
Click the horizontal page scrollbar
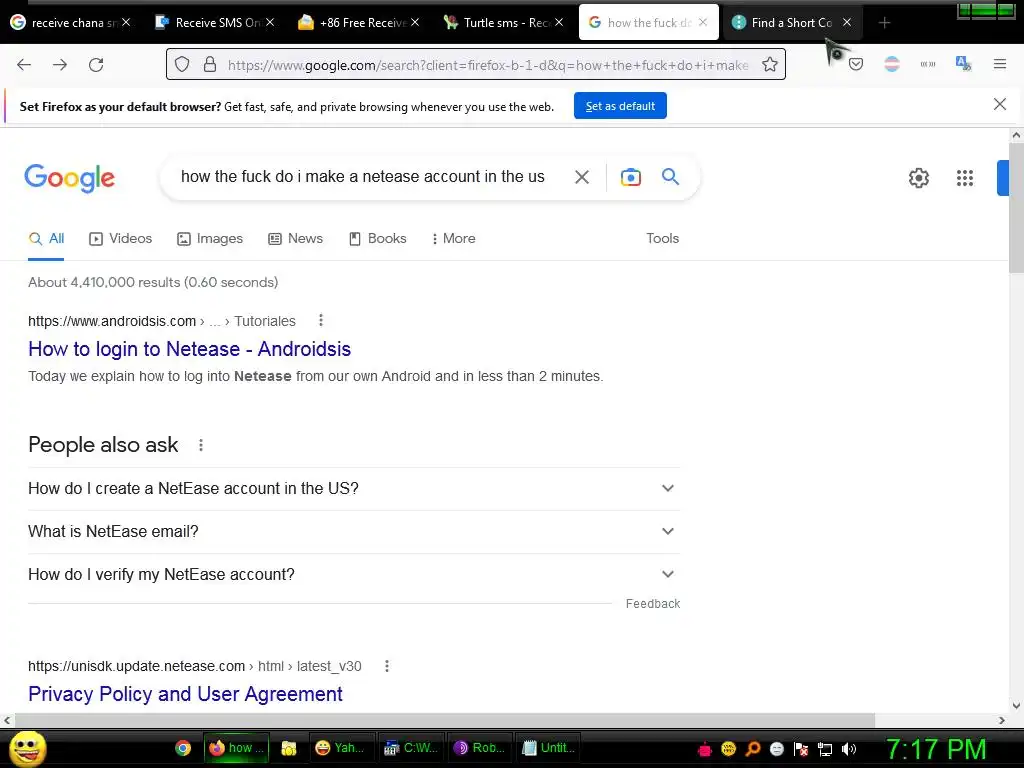pos(444,720)
